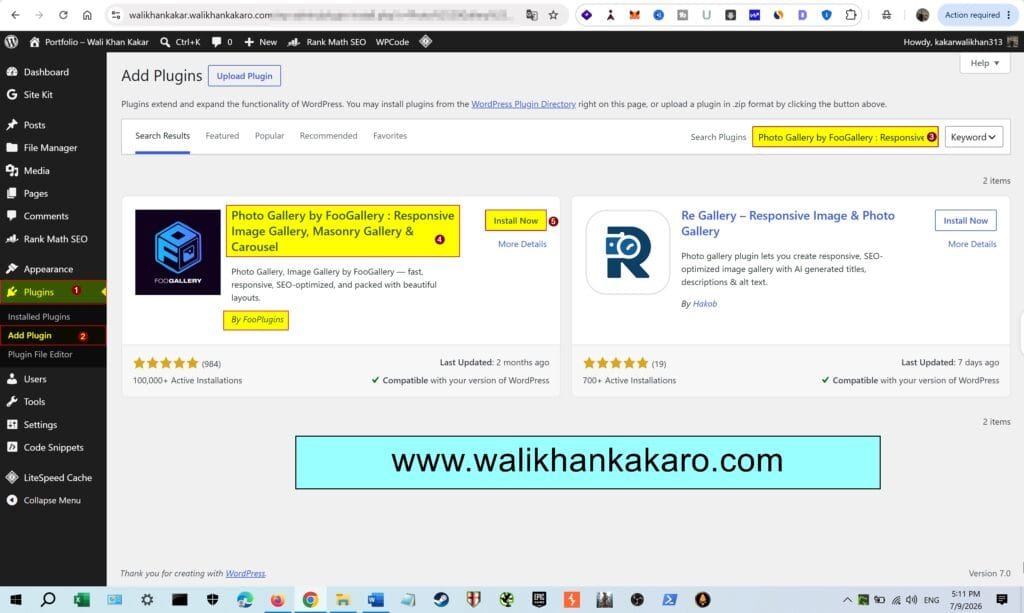Open More Details for Re Gallery

point(972,244)
